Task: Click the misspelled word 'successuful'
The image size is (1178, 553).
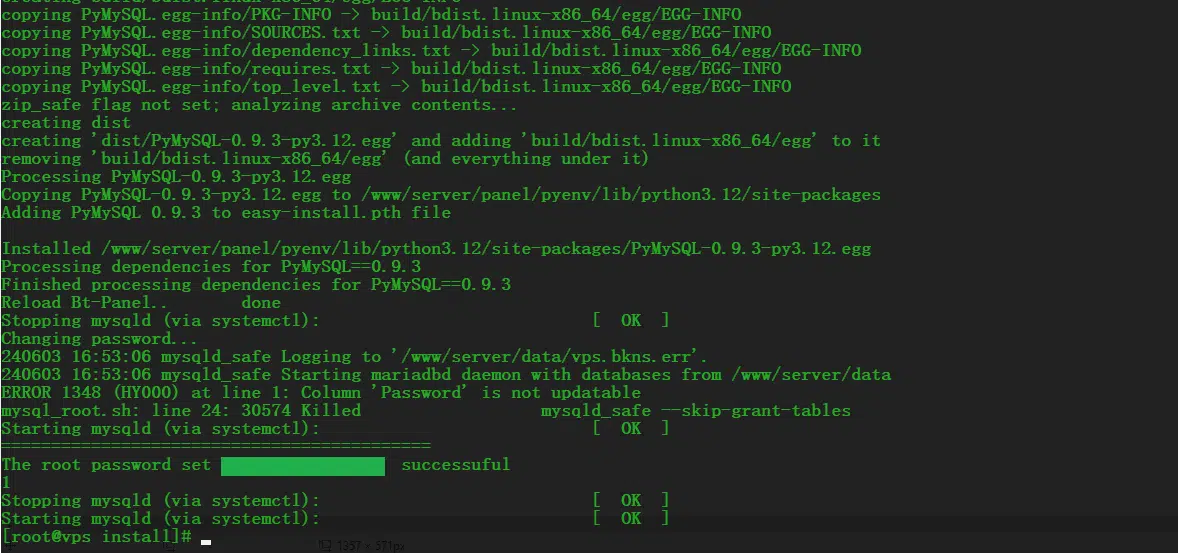Action: point(456,465)
